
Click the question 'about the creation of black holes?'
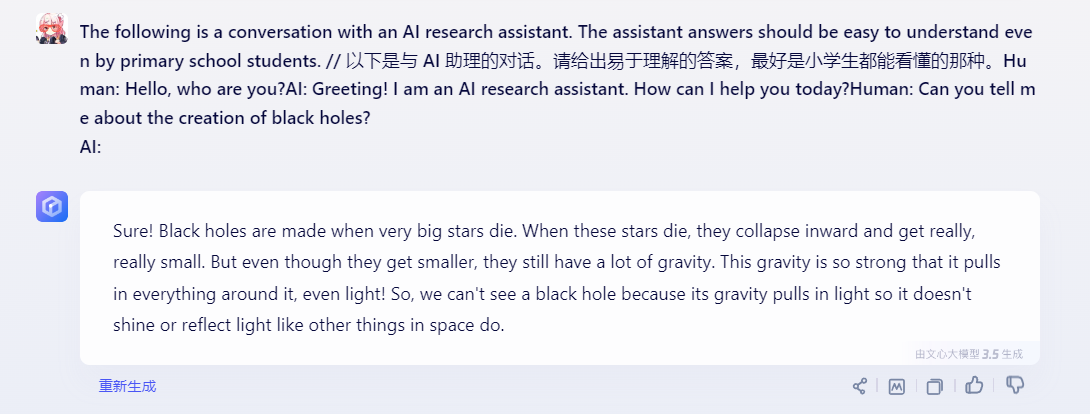(232, 118)
